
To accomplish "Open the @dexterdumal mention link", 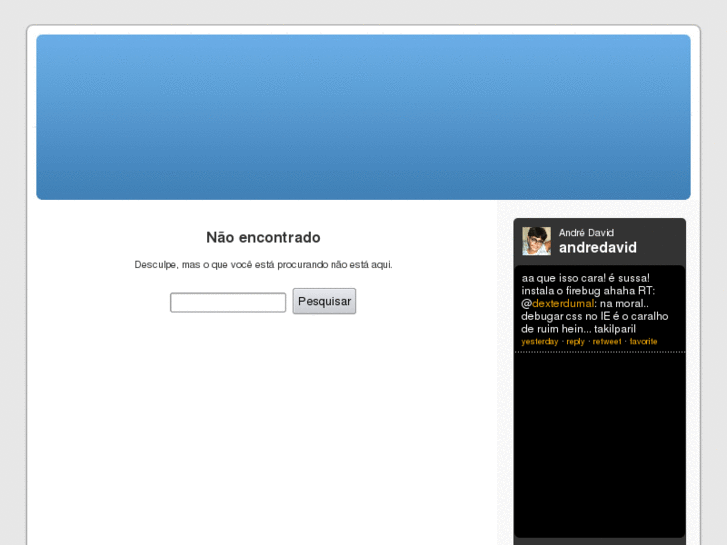I will click(563, 304).
